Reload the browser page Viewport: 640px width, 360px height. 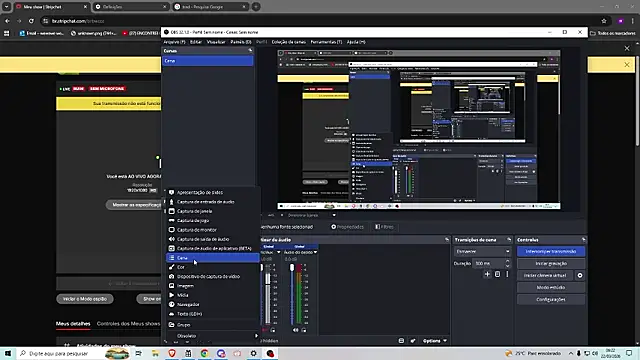click(x=31, y=21)
